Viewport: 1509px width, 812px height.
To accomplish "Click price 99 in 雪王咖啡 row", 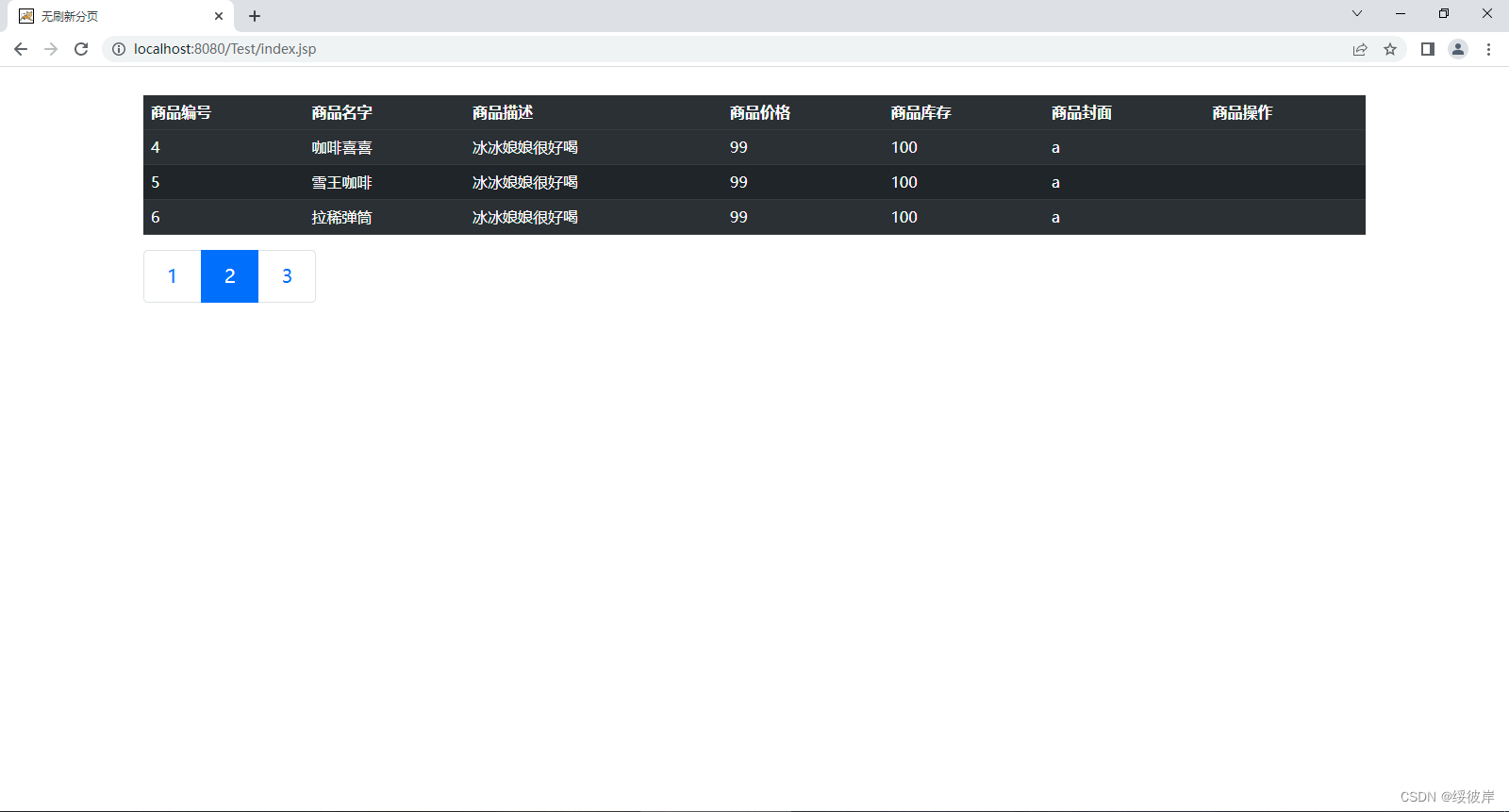I will coord(738,183).
